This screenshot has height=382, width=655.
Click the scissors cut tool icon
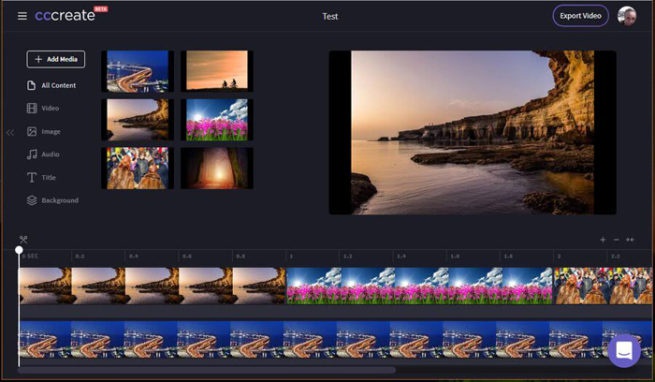pyautogui.click(x=23, y=239)
